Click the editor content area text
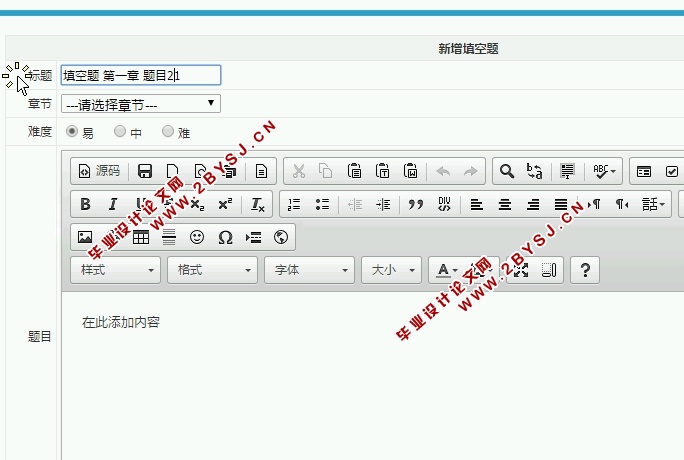684x460 pixels. coord(121,322)
